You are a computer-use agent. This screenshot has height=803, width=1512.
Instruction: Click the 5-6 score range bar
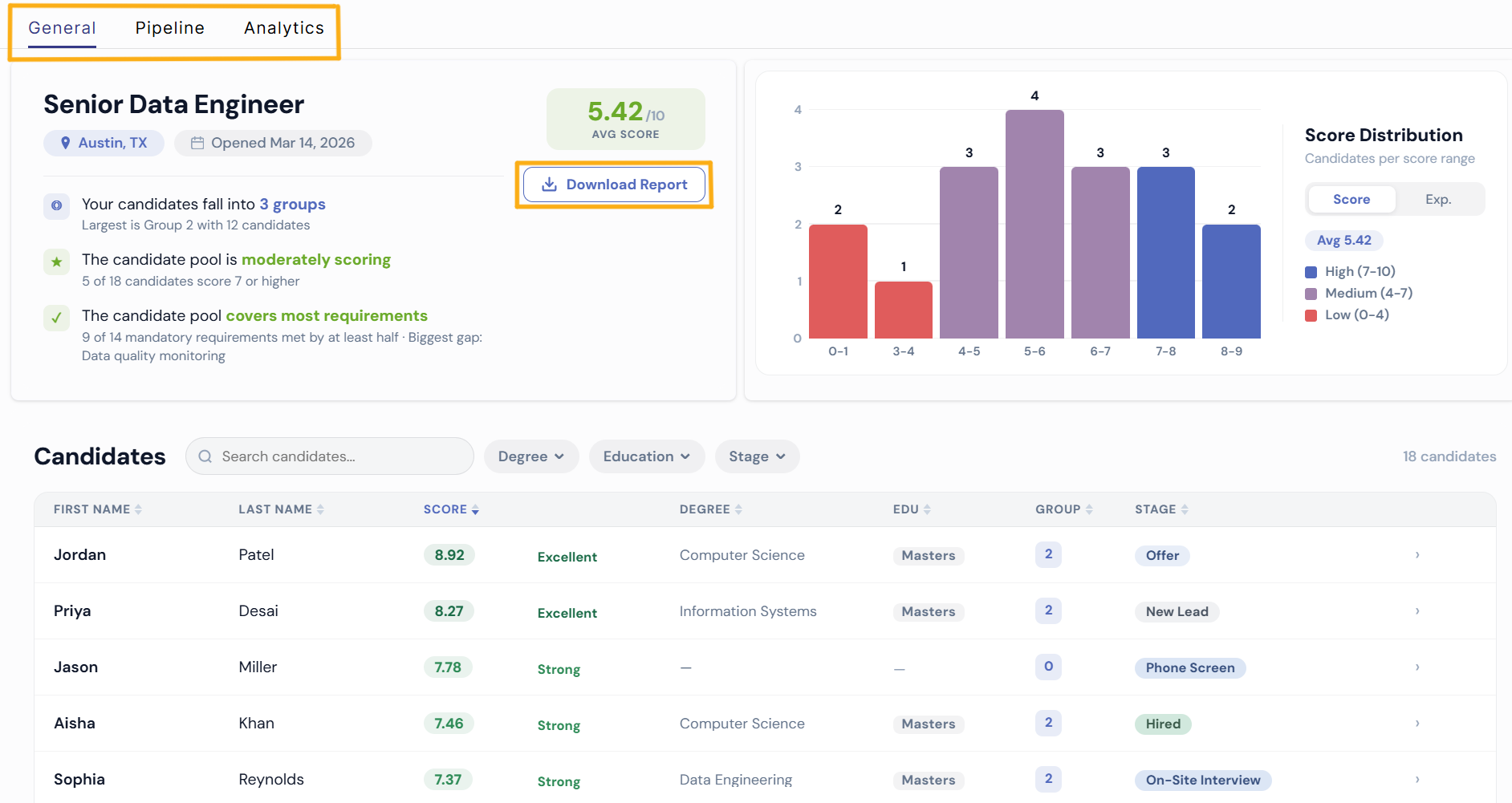[1034, 224]
